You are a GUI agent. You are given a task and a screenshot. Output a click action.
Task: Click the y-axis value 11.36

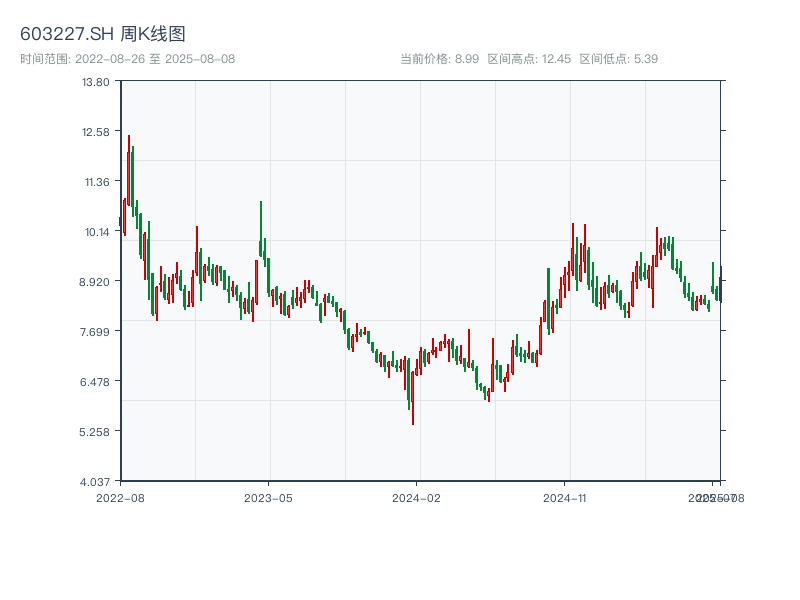(x=97, y=182)
